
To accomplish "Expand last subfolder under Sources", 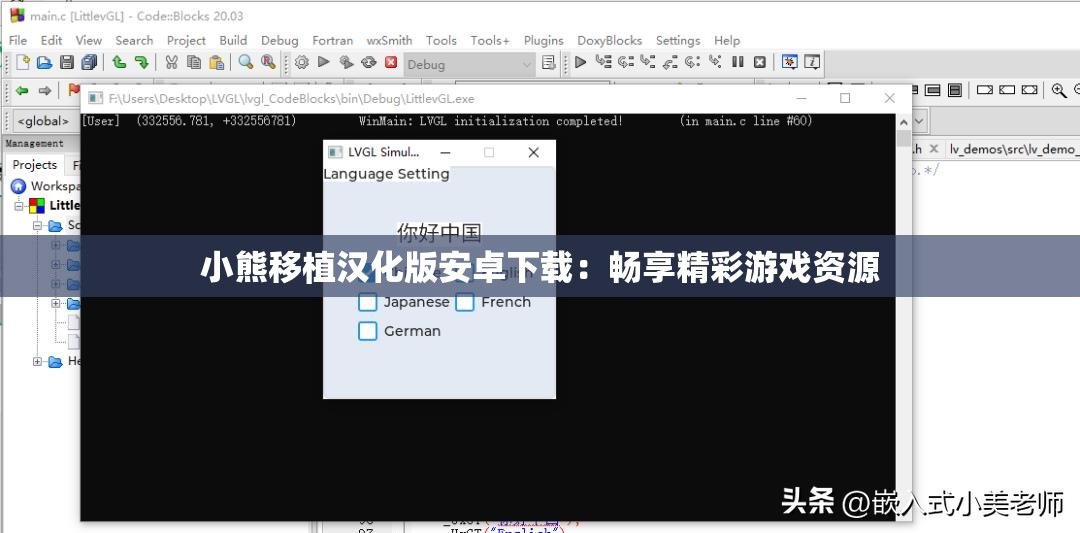I will 56,303.
